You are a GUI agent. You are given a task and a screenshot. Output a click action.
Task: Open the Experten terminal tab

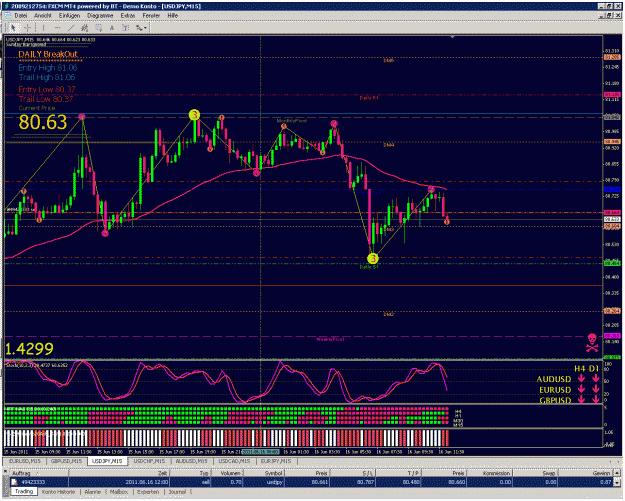(148, 492)
